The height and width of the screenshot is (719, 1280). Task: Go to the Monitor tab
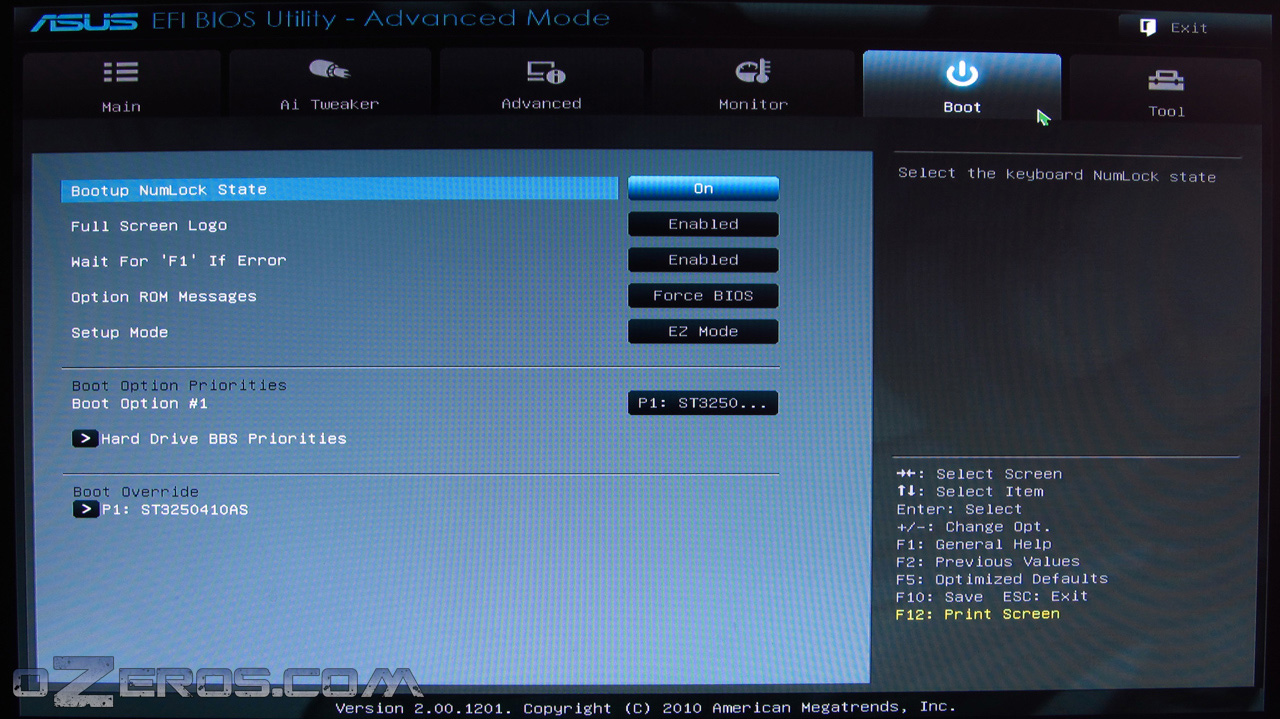point(753,84)
